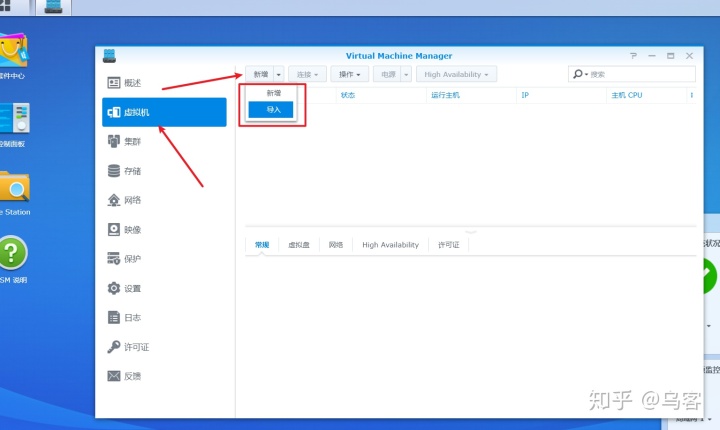Screen dimensions: 720x430
Task: Open the package center desktop icon
Action: click(14, 51)
